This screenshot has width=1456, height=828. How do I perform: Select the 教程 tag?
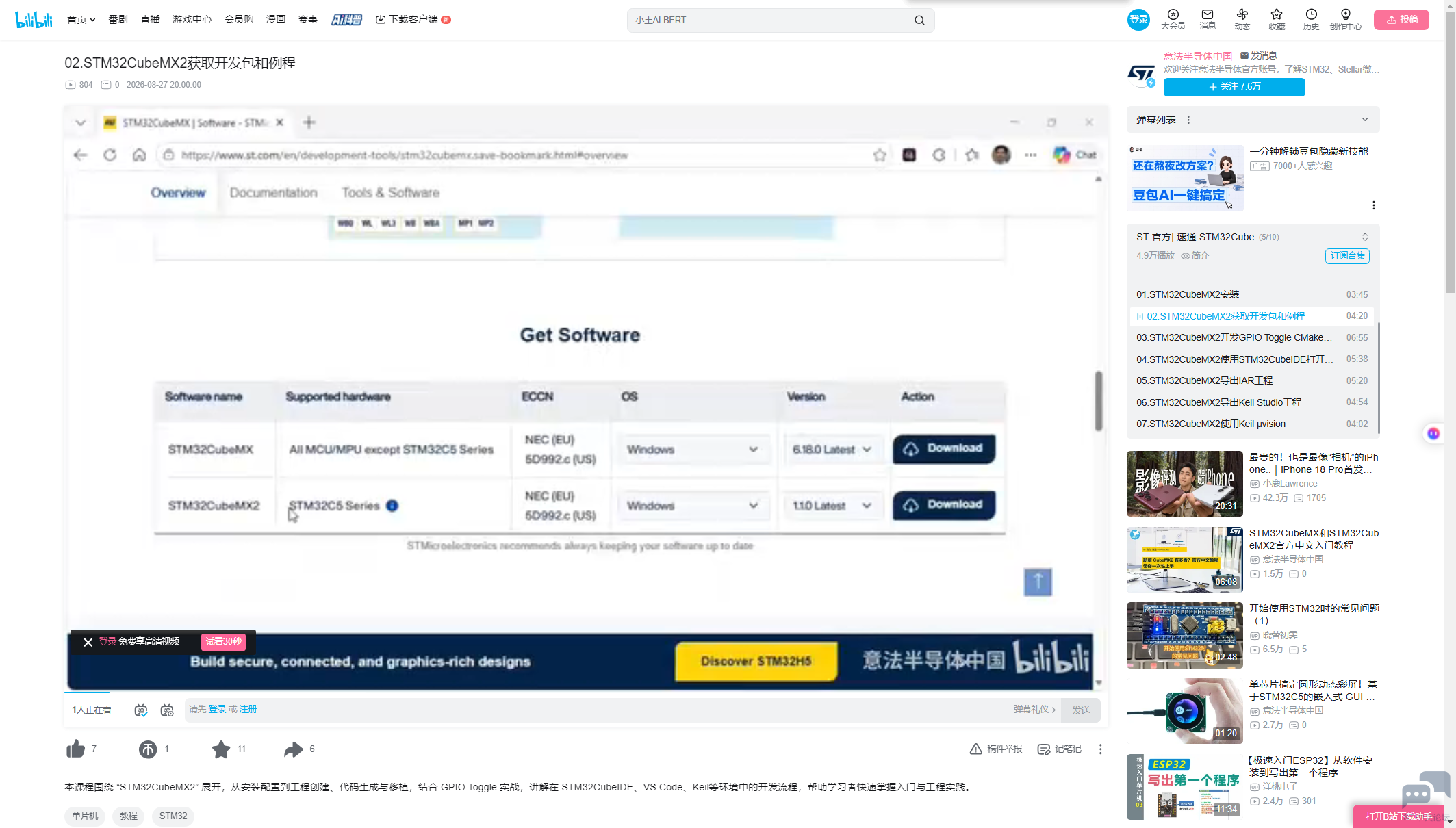click(129, 816)
